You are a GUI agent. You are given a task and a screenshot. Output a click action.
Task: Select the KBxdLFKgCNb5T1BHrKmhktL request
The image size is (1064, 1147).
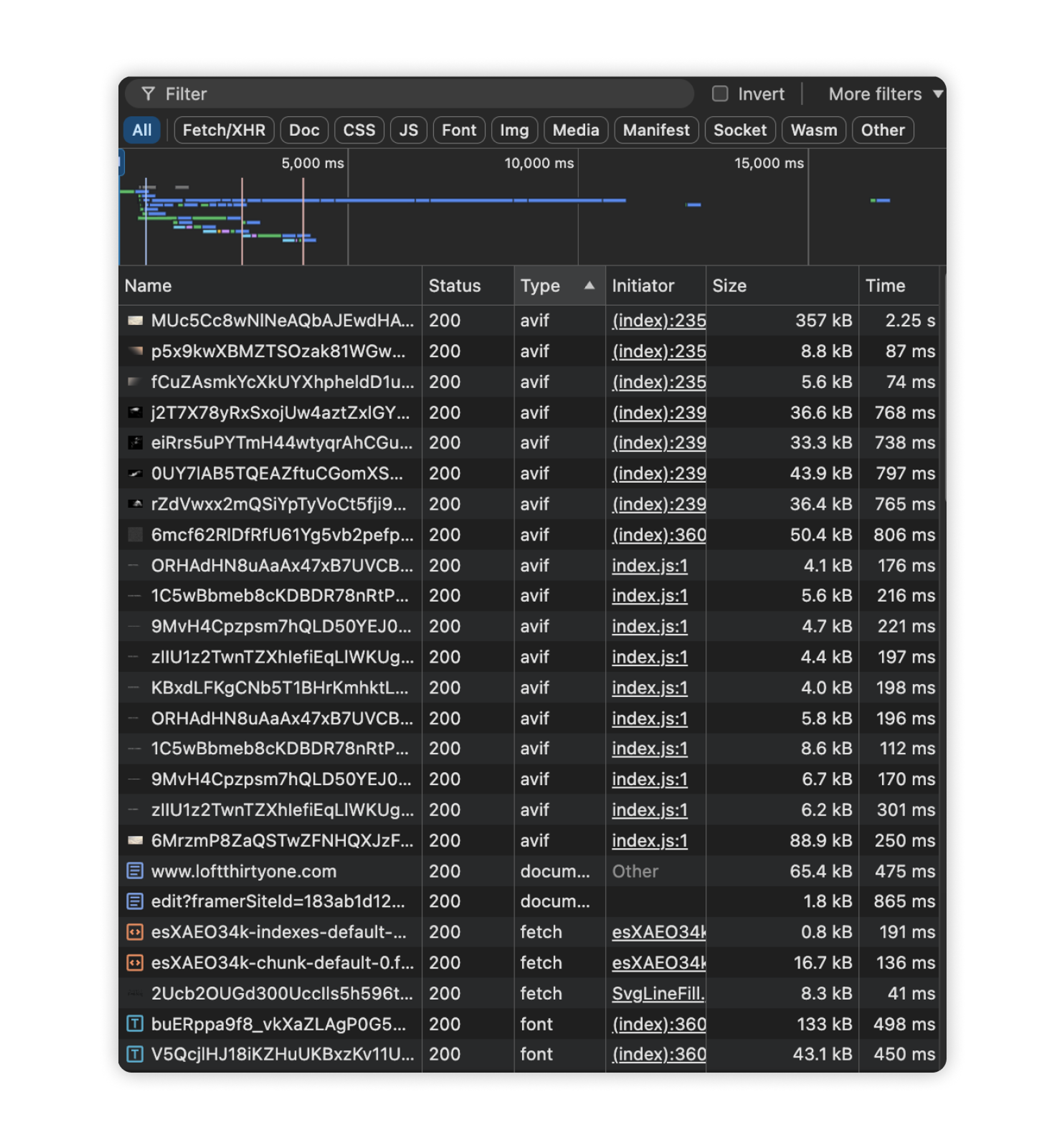[x=529, y=688]
